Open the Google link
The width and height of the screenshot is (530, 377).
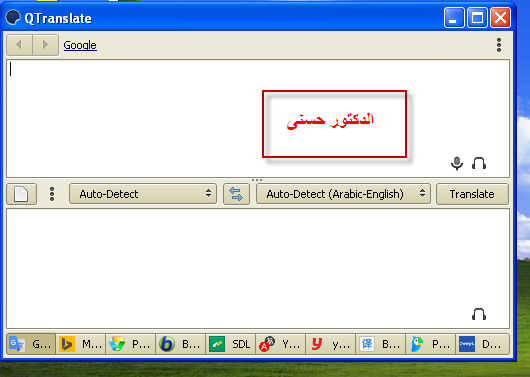click(x=80, y=45)
